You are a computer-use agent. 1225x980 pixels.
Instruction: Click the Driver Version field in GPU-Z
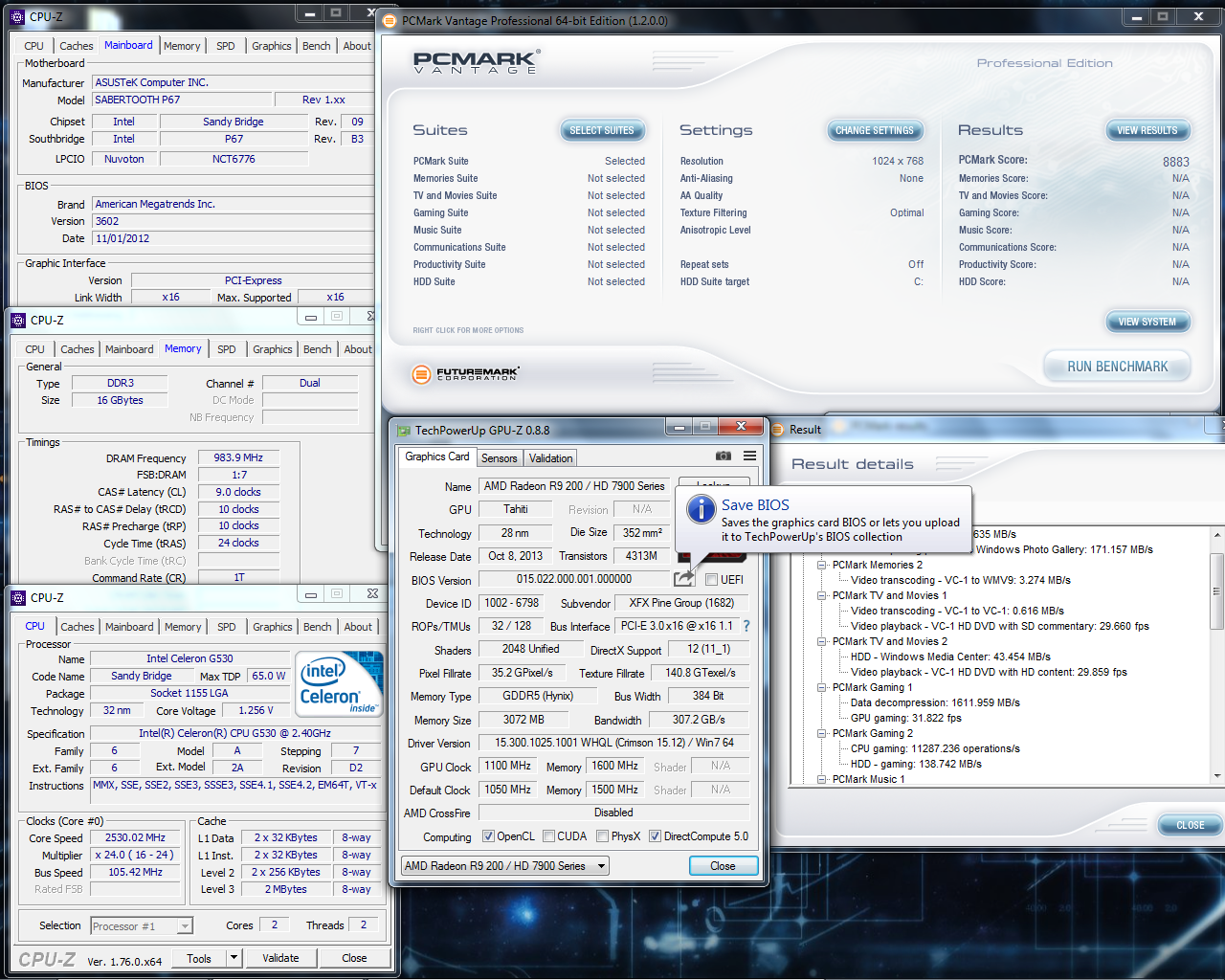(x=614, y=743)
